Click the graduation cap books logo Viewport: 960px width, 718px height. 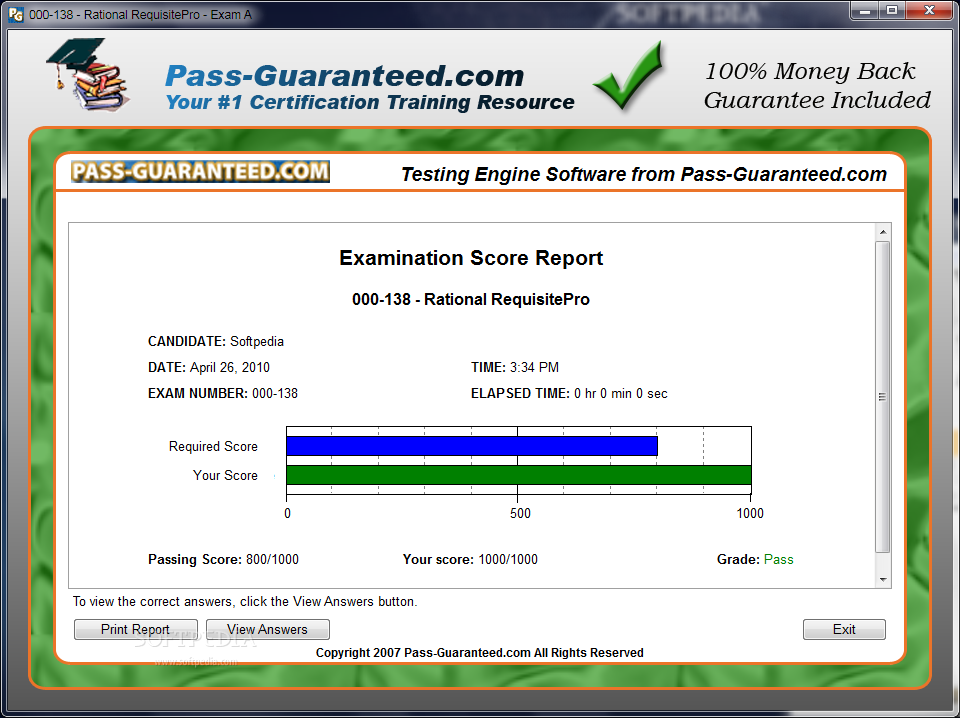point(88,75)
